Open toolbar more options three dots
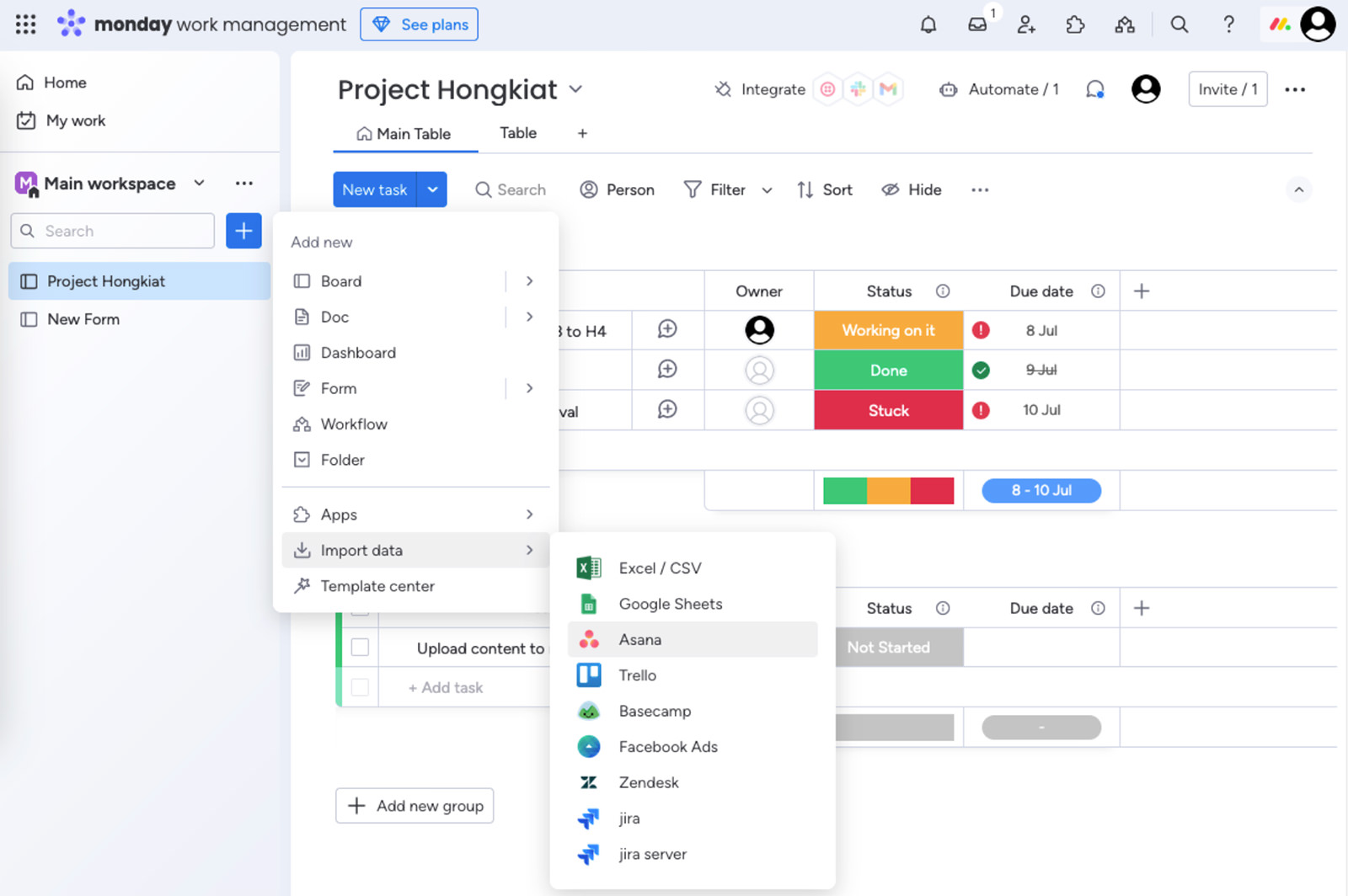1348x896 pixels. [x=980, y=189]
